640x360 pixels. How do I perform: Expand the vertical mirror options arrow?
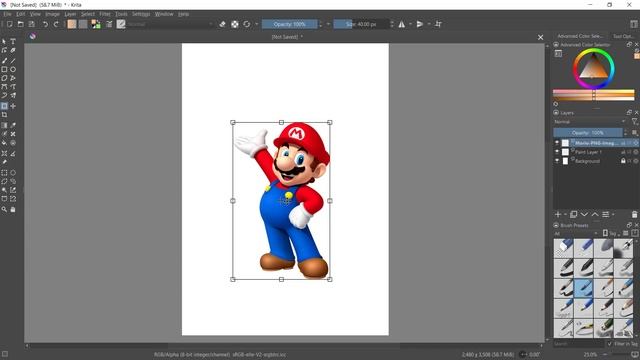coord(429,24)
